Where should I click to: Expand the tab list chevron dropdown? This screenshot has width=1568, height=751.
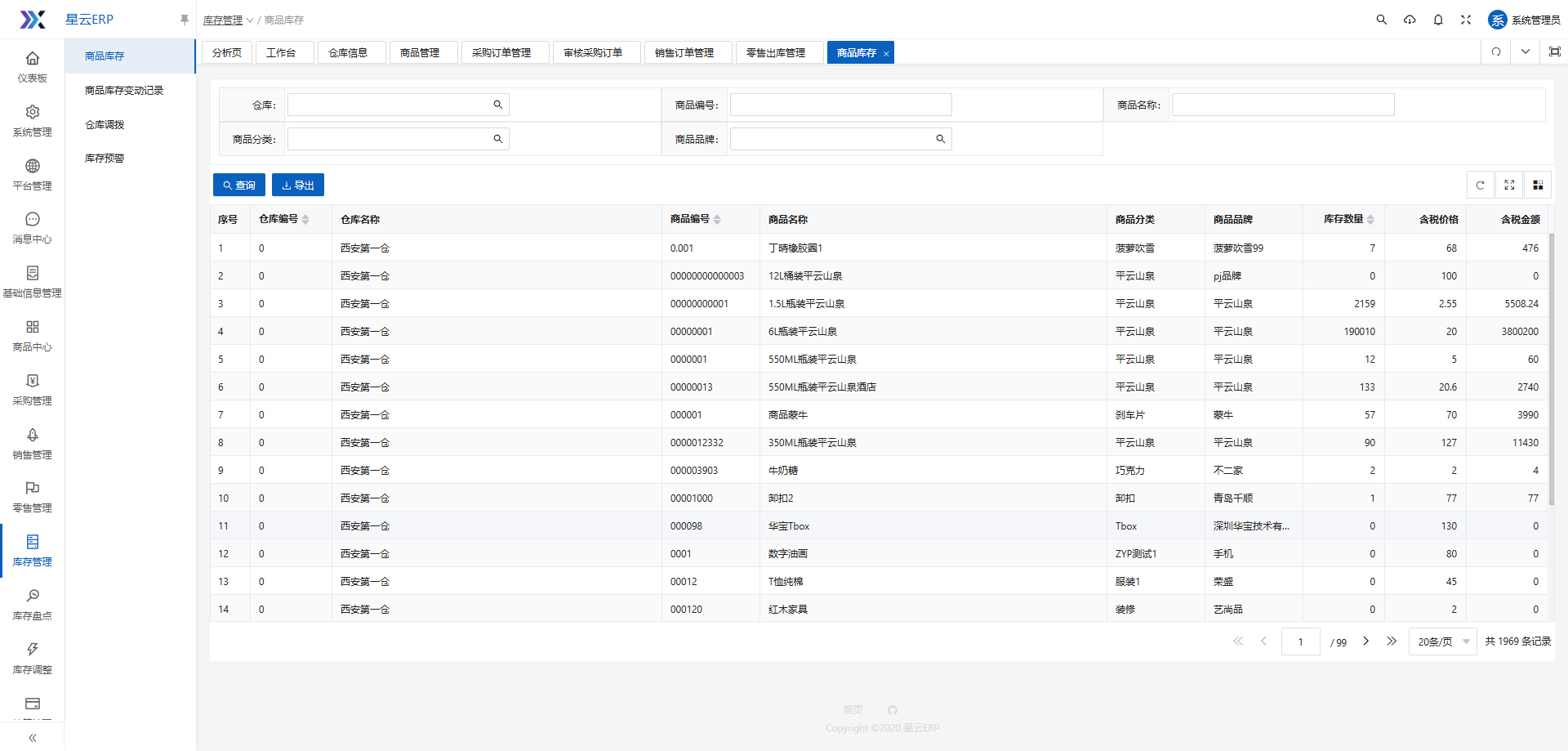(x=1525, y=52)
